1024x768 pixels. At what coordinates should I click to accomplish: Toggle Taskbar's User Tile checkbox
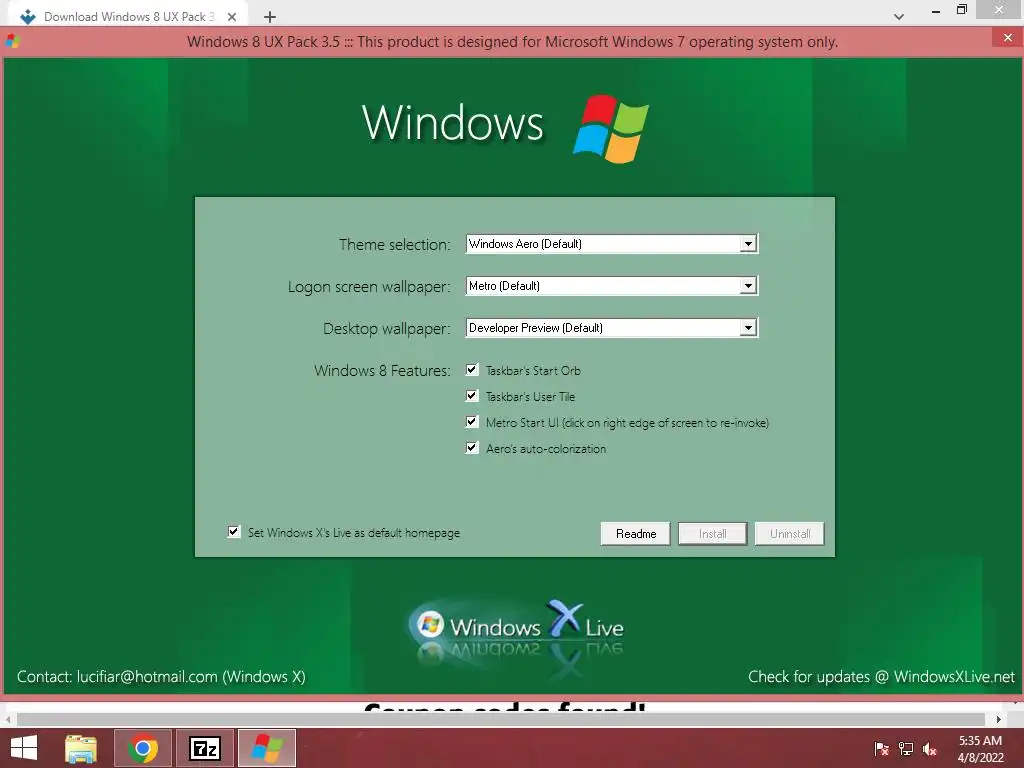click(472, 396)
